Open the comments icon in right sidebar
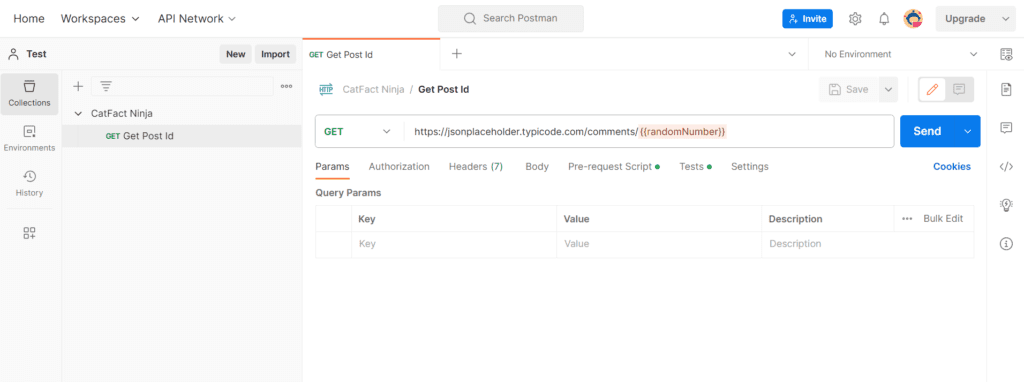This screenshot has height=382, width=1024. 1006,127
